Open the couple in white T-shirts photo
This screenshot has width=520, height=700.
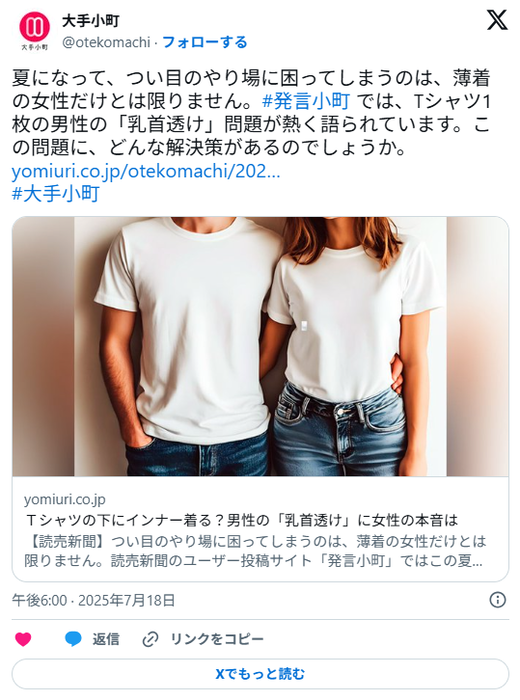(260, 346)
